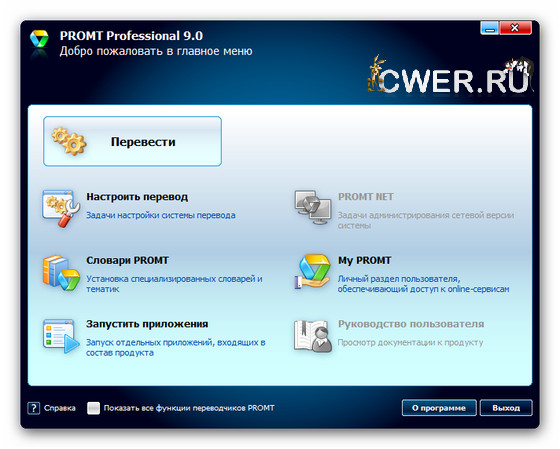The height and width of the screenshot is (449, 560).
Task: Click the text Задачи администрирования сетевой версии системы
Action: [x=426, y=220]
